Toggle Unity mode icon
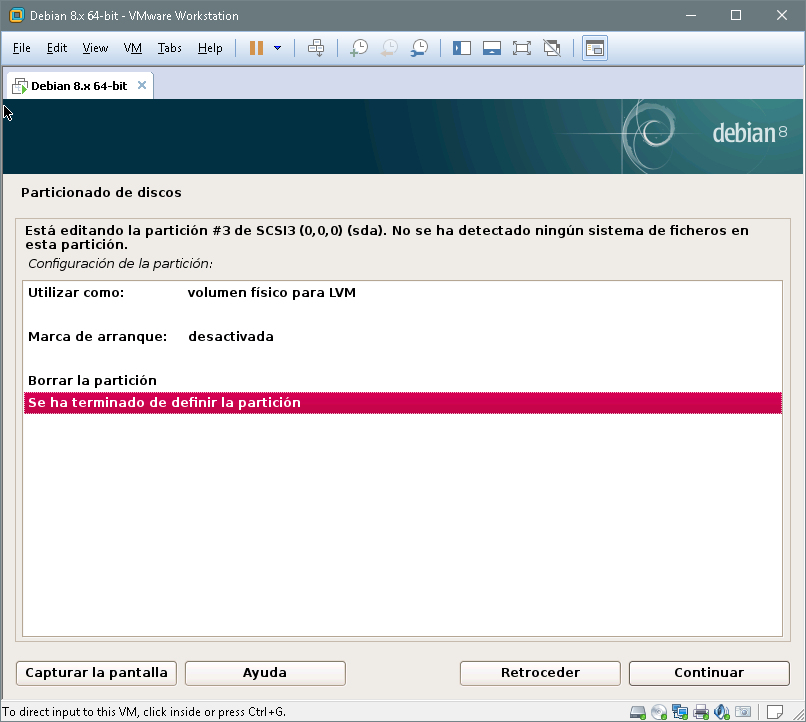 (x=551, y=48)
